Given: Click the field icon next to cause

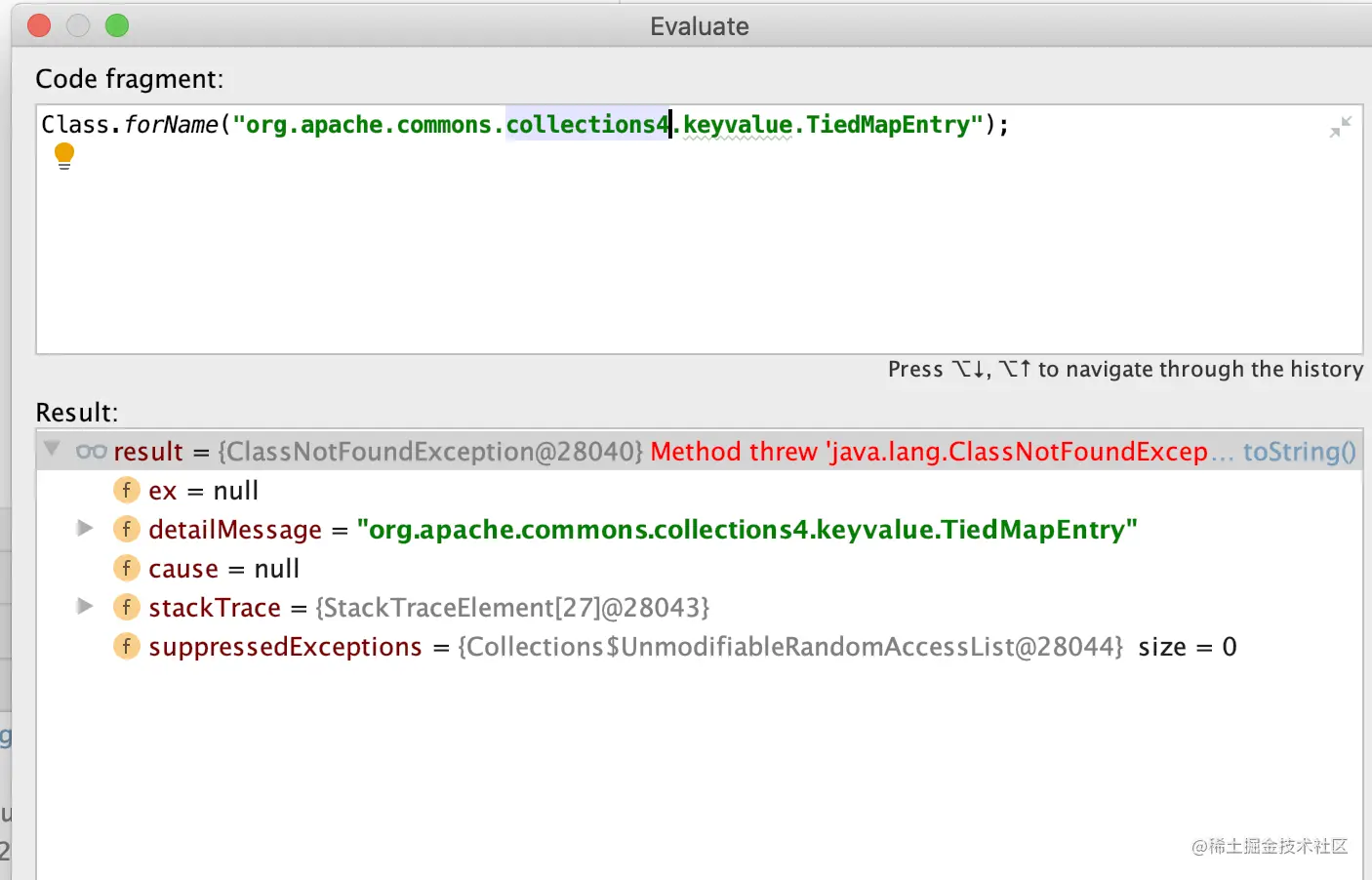Looking at the screenshot, I should click(x=127, y=568).
